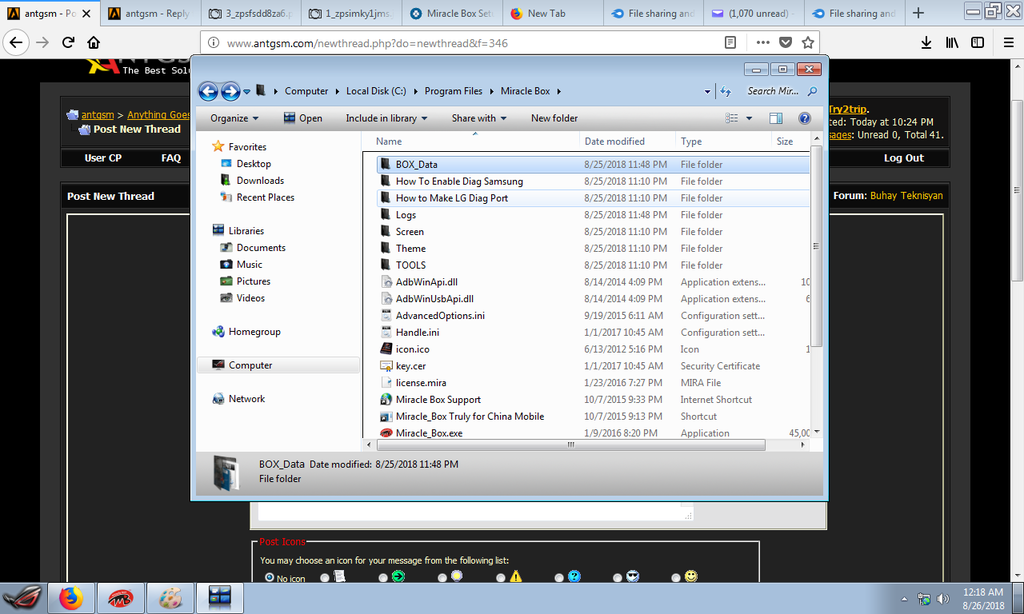
Task: Choose the warning triangle post icon radio
Action: tap(502, 577)
